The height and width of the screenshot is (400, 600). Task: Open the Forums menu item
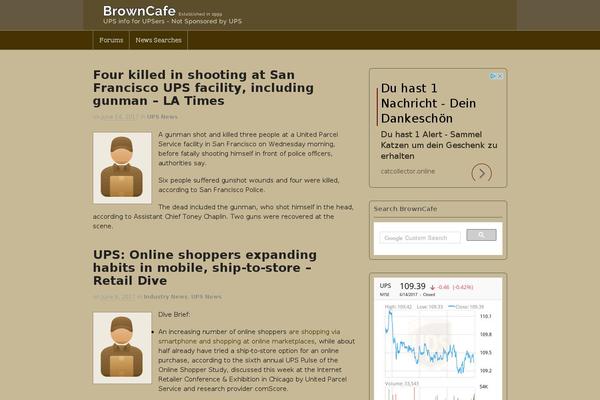pos(111,40)
